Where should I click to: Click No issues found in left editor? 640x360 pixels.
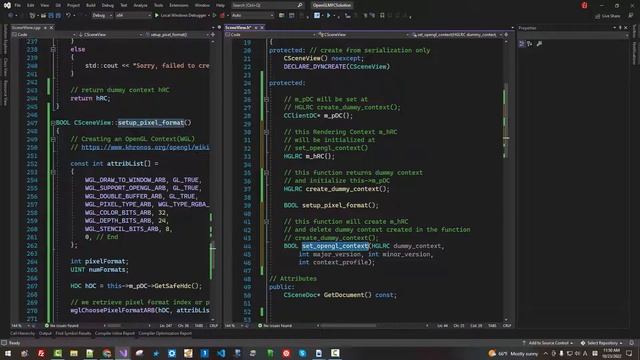[62, 326]
